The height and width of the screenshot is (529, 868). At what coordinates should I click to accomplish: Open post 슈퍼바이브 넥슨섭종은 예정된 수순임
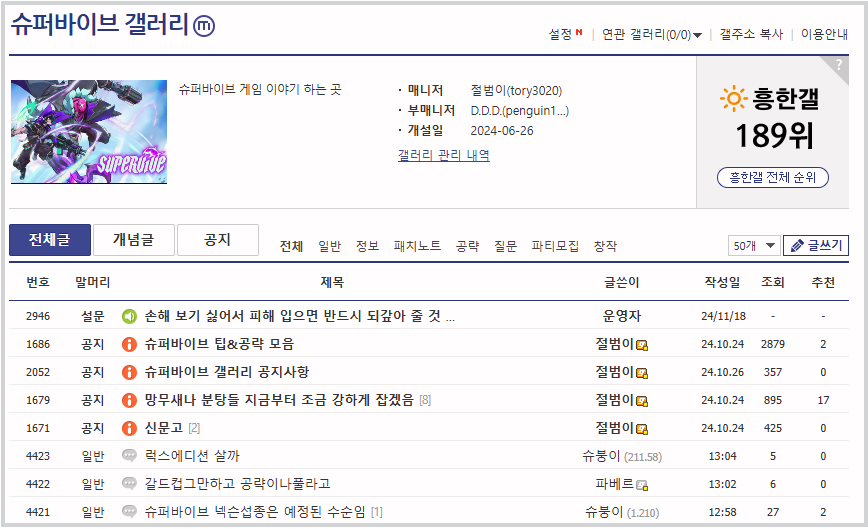pos(255,512)
